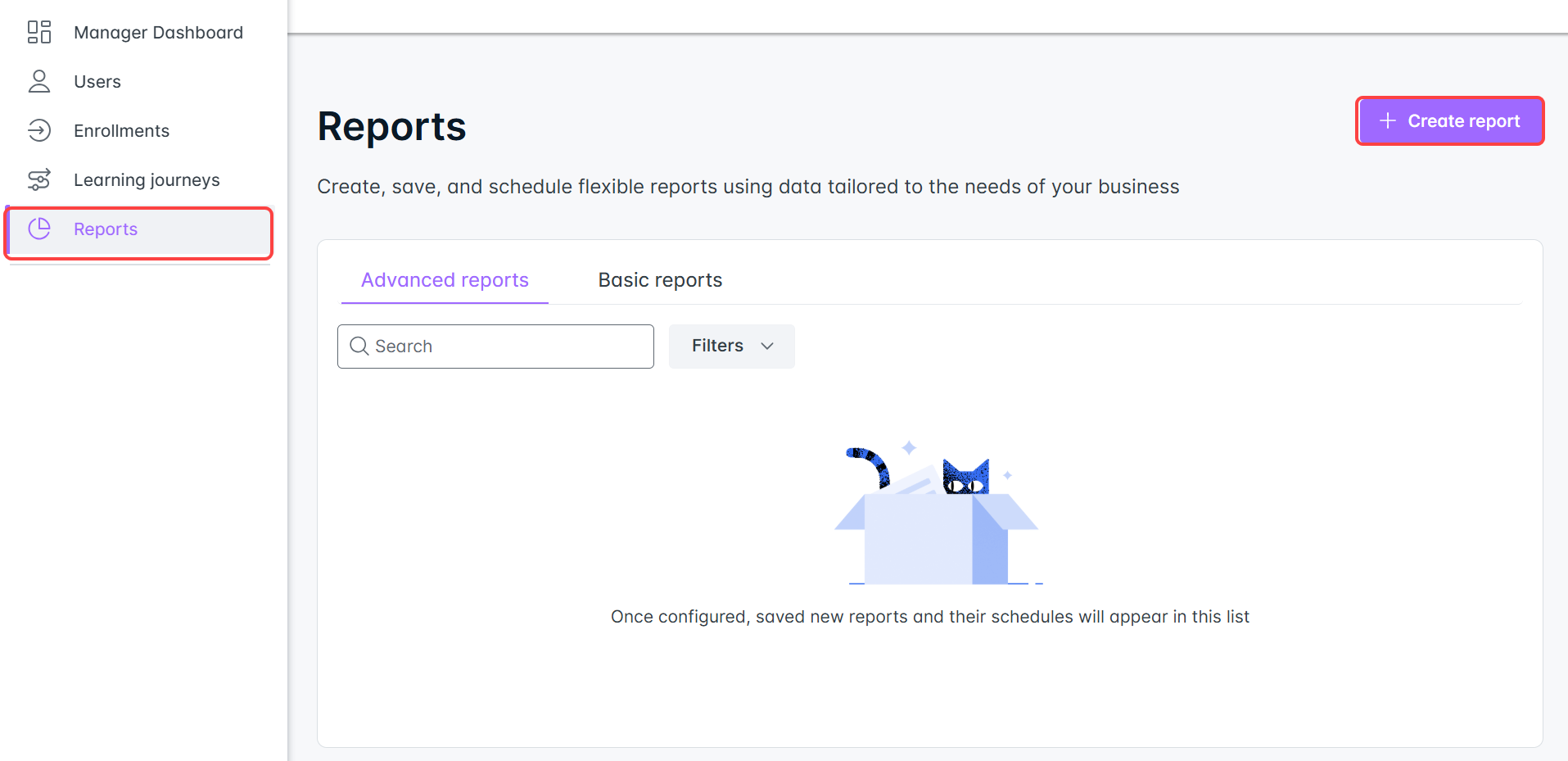This screenshot has height=761, width=1568.
Task: Select the Advanced reports tab
Action: click(x=445, y=280)
